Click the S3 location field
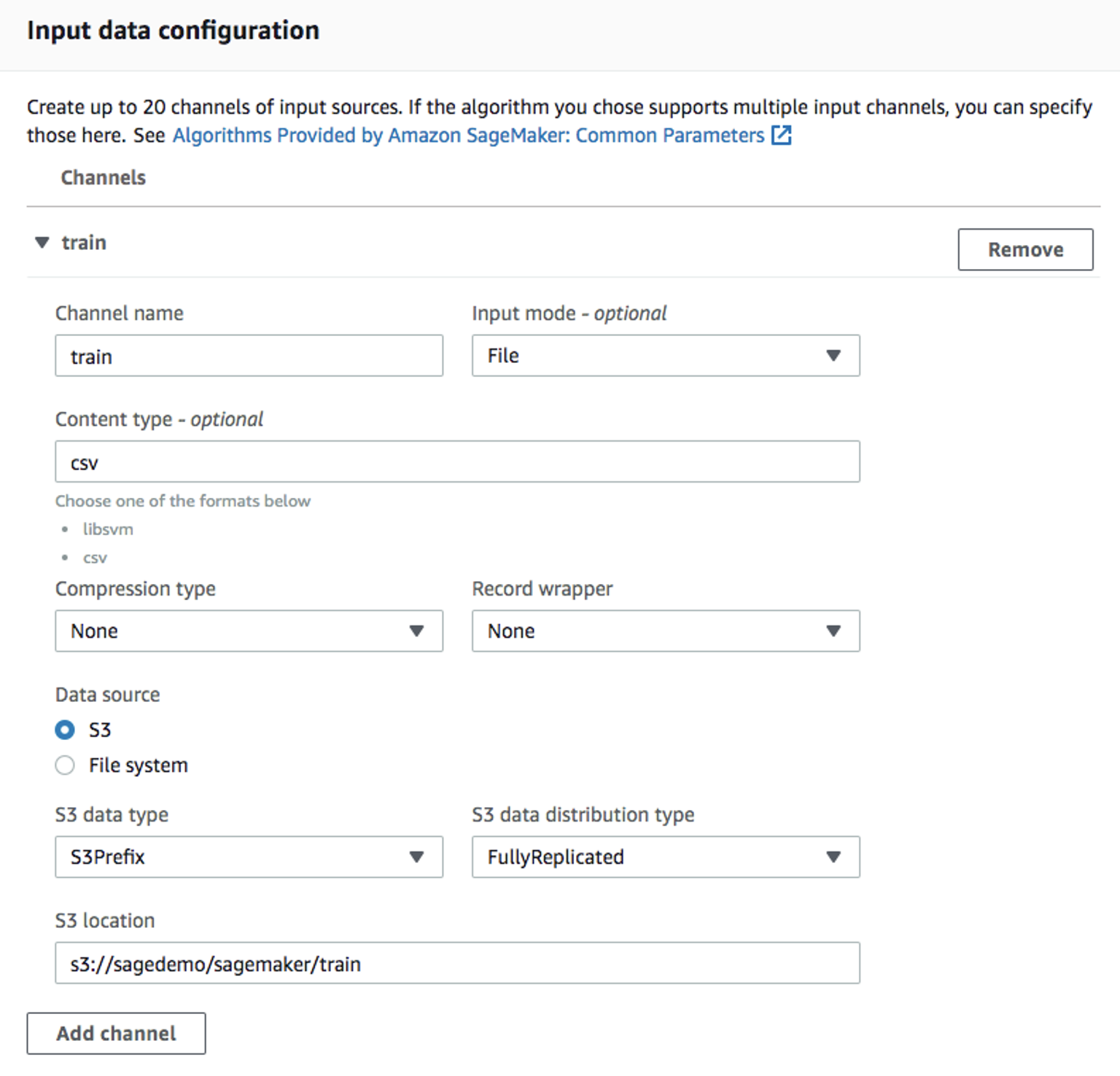 tap(456, 963)
